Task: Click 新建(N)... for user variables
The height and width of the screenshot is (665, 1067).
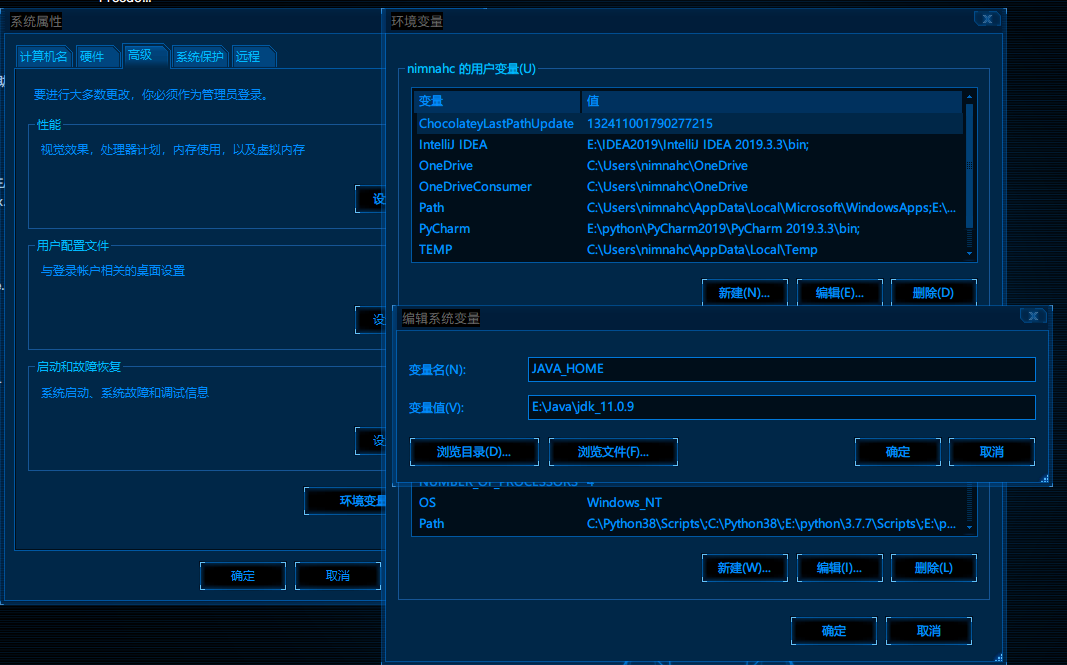Action: (x=744, y=293)
